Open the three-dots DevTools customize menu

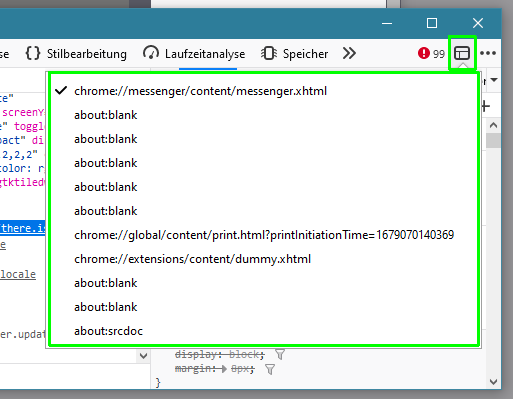[x=488, y=53]
